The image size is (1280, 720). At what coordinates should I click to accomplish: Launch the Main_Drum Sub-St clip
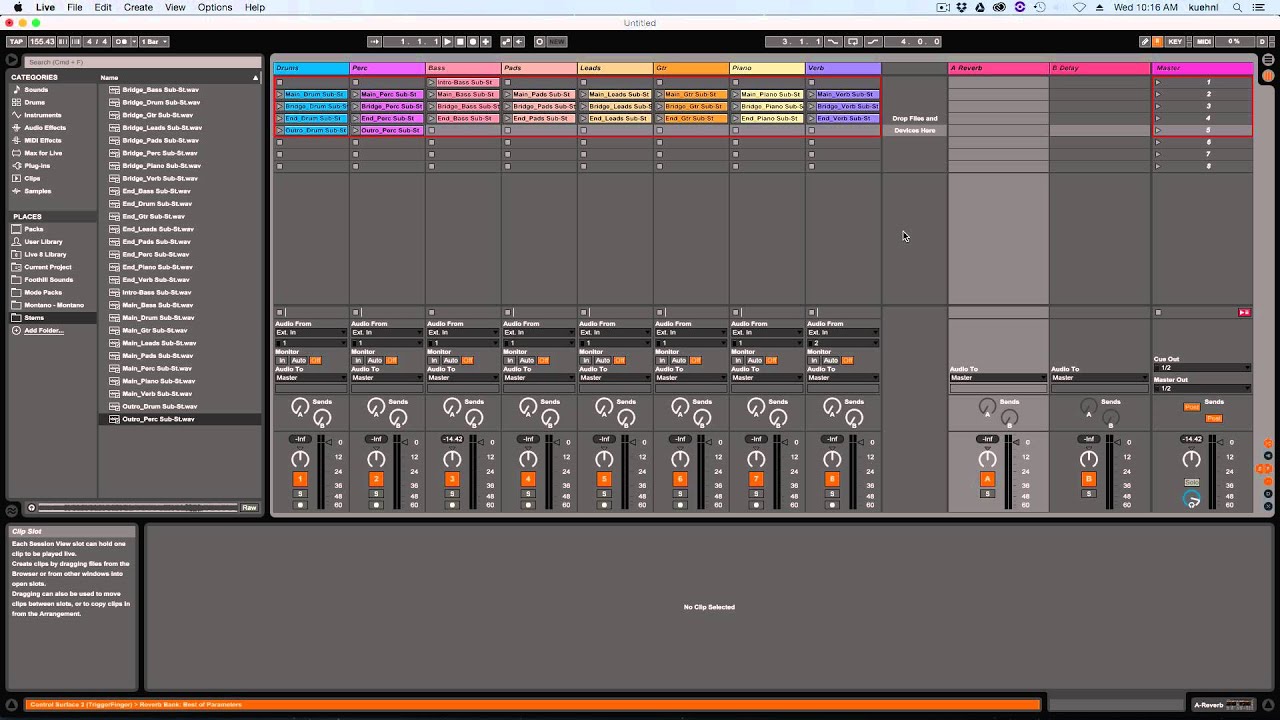click(x=279, y=94)
